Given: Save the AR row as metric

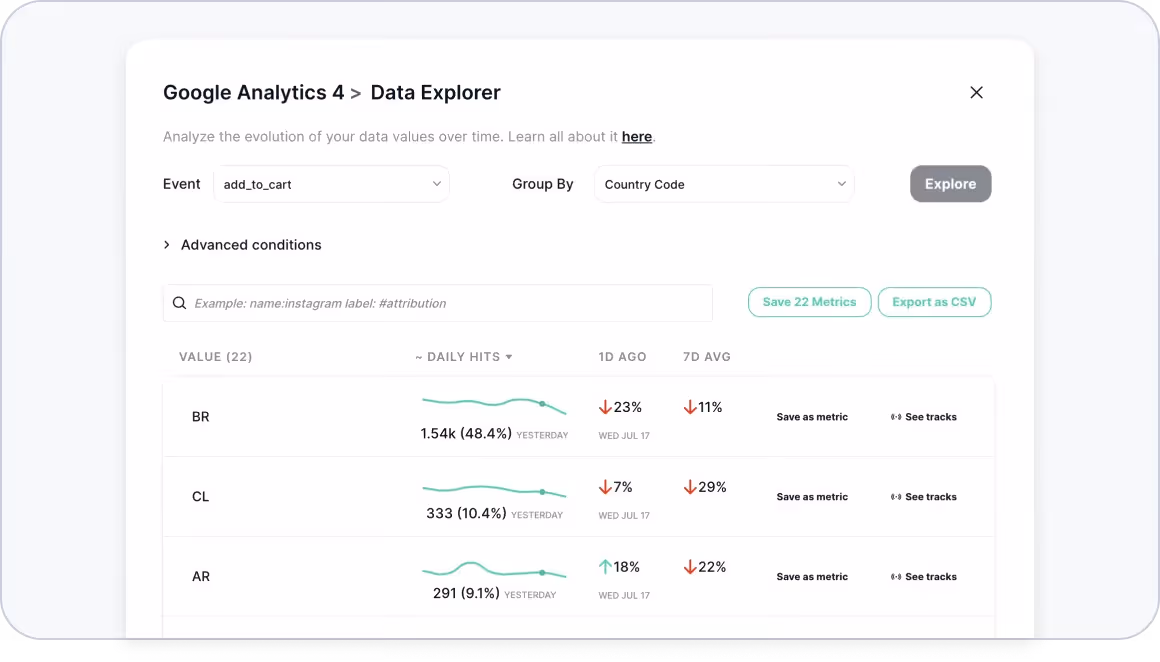Looking at the screenshot, I should click(x=812, y=577).
